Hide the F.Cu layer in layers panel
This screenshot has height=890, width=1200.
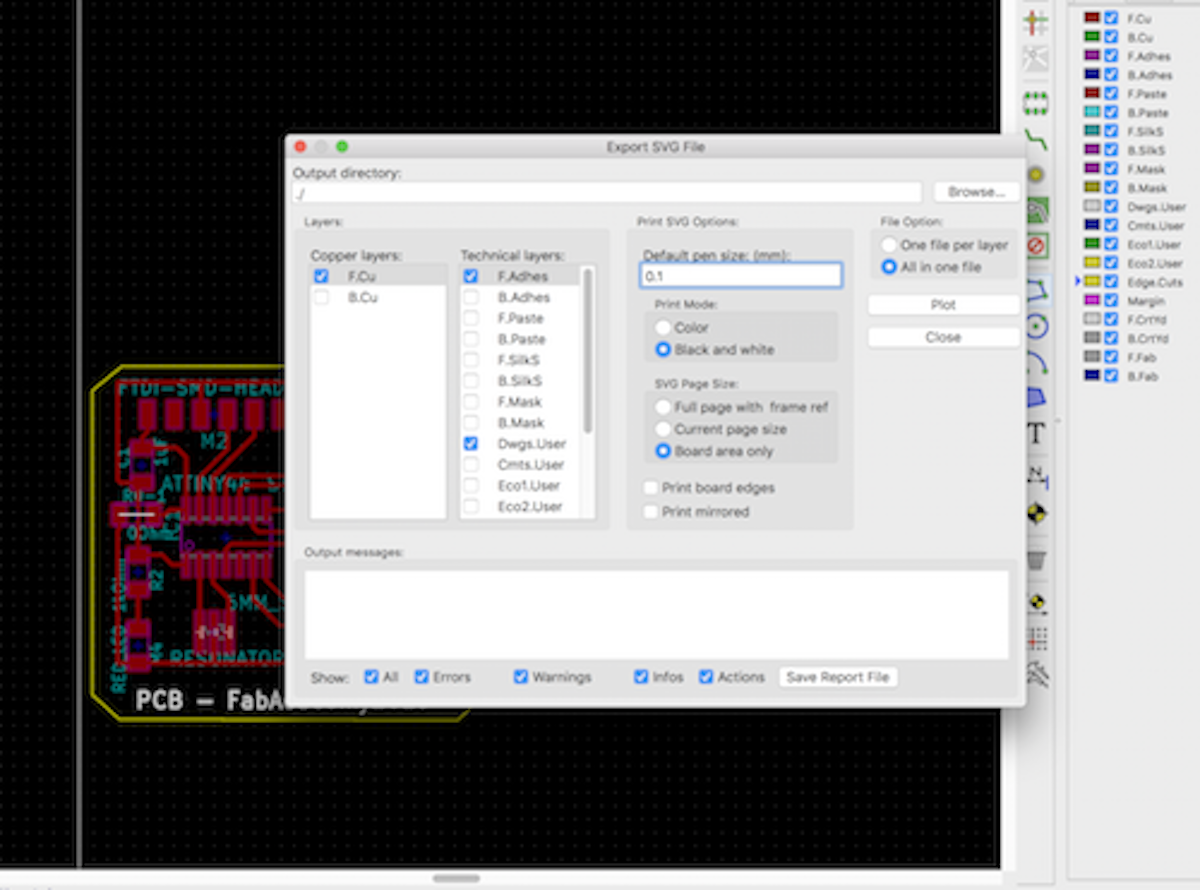pyautogui.click(x=1111, y=18)
